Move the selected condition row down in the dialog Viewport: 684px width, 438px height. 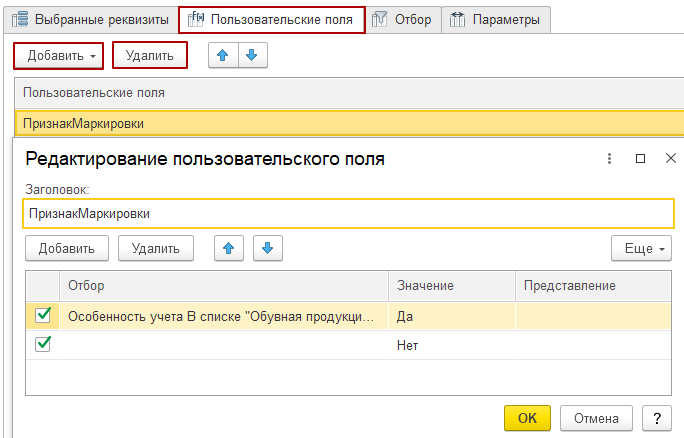pyautogui.click(x=268, y=248)
